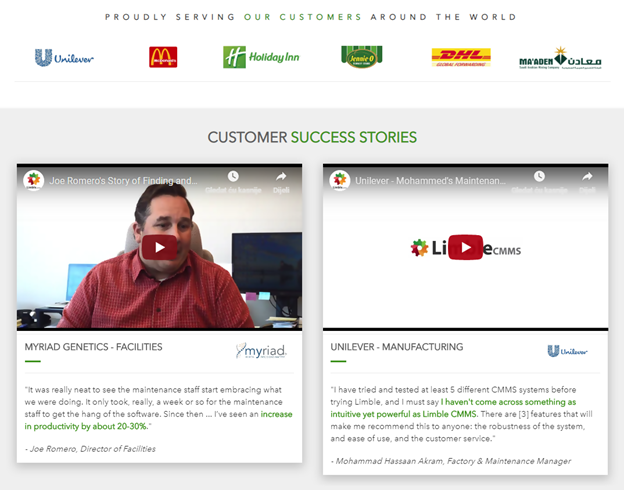Image resolution: width=624 pixels, height=490 pixels.
Task: Click the Jennie-O logo
Action: click(x=362, y=57)
